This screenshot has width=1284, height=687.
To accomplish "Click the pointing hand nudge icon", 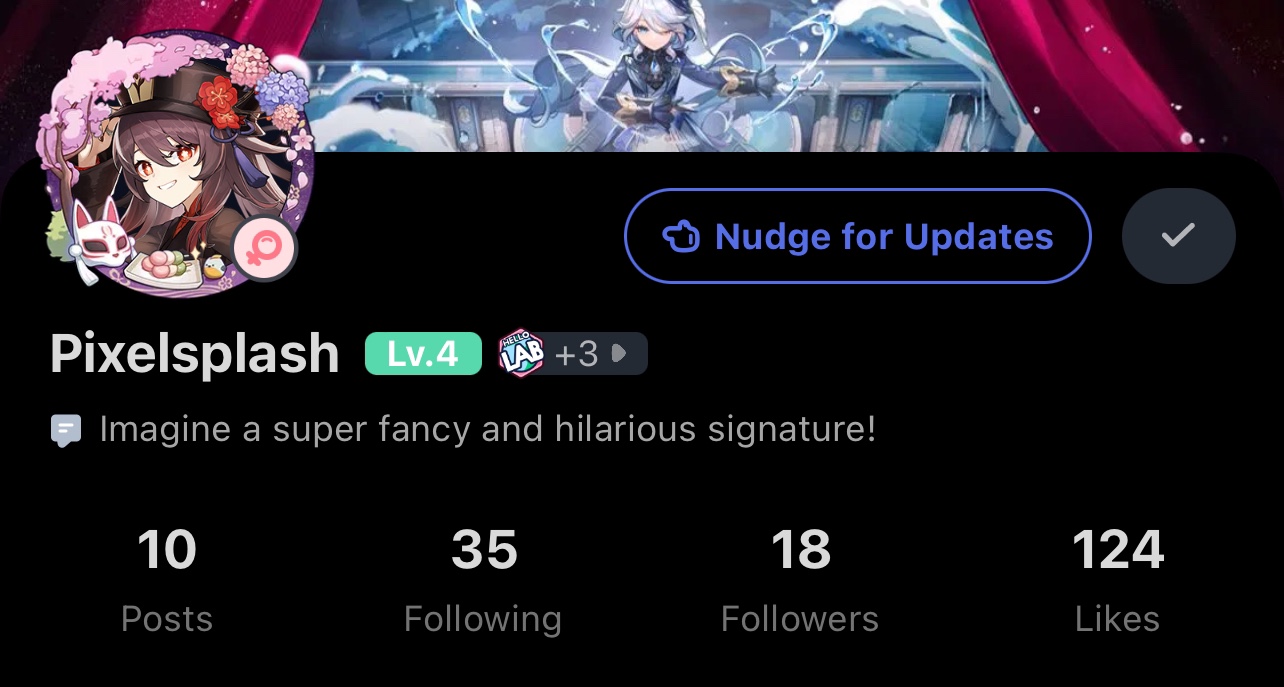I will pyautogui.click(x=681, y=238).
